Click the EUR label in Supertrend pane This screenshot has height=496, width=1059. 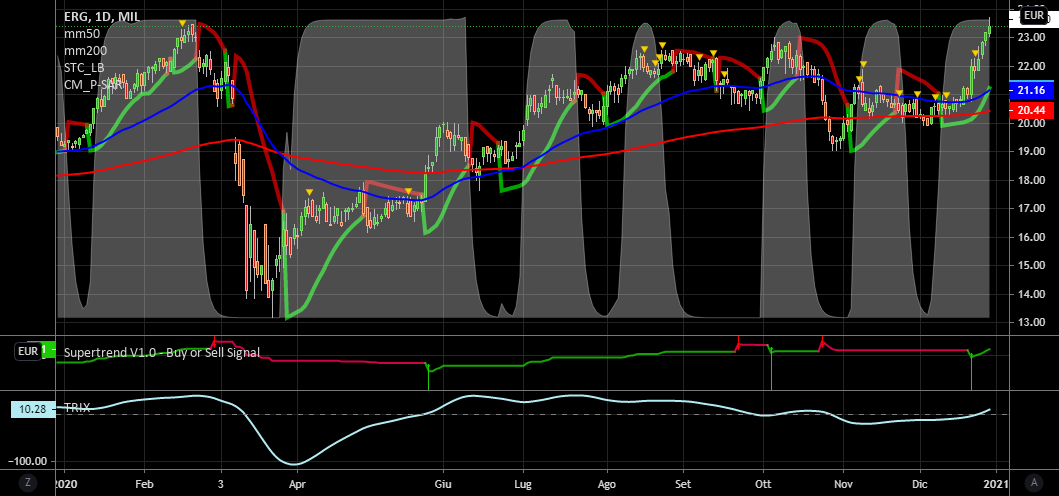27,351
